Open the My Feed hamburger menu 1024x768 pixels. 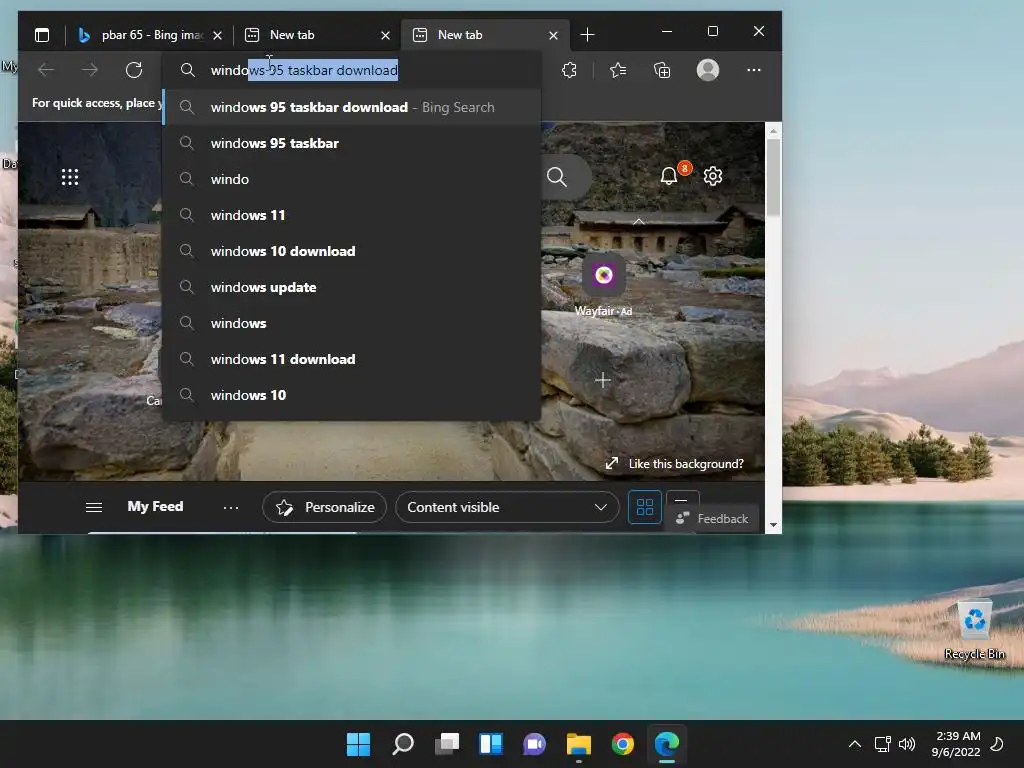click(x=94, y=507)
